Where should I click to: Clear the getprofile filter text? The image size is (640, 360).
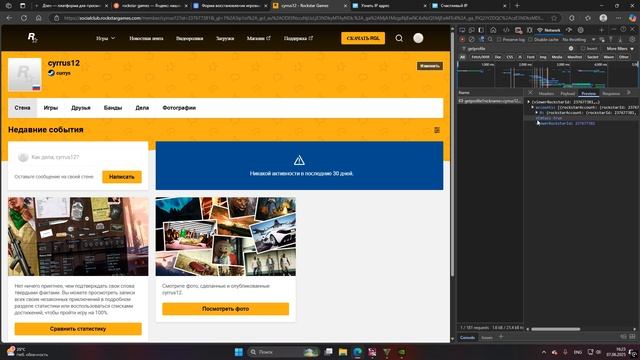tap(571, 49)
